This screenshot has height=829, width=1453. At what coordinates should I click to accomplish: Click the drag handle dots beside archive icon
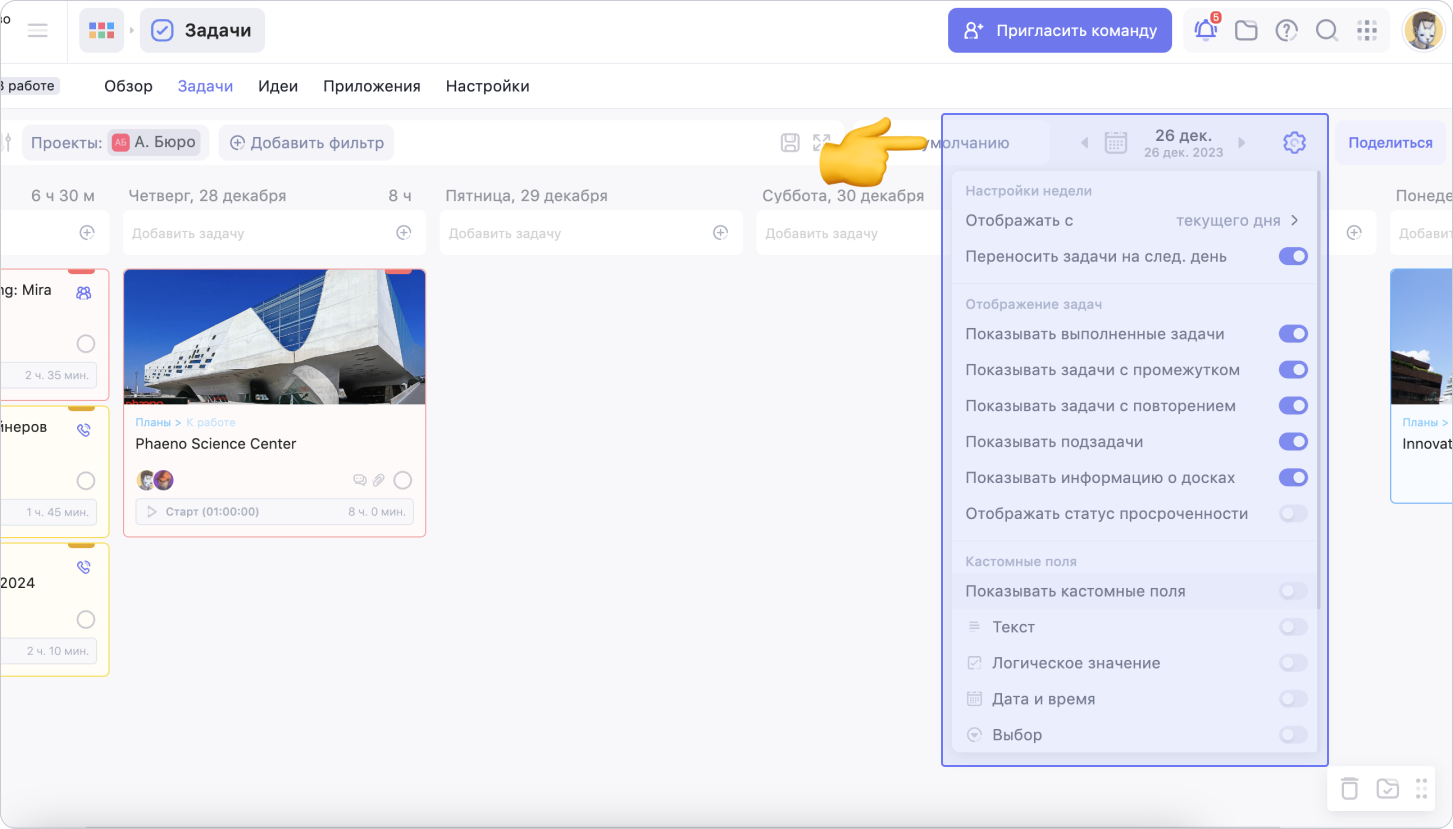coord(1421,788)
